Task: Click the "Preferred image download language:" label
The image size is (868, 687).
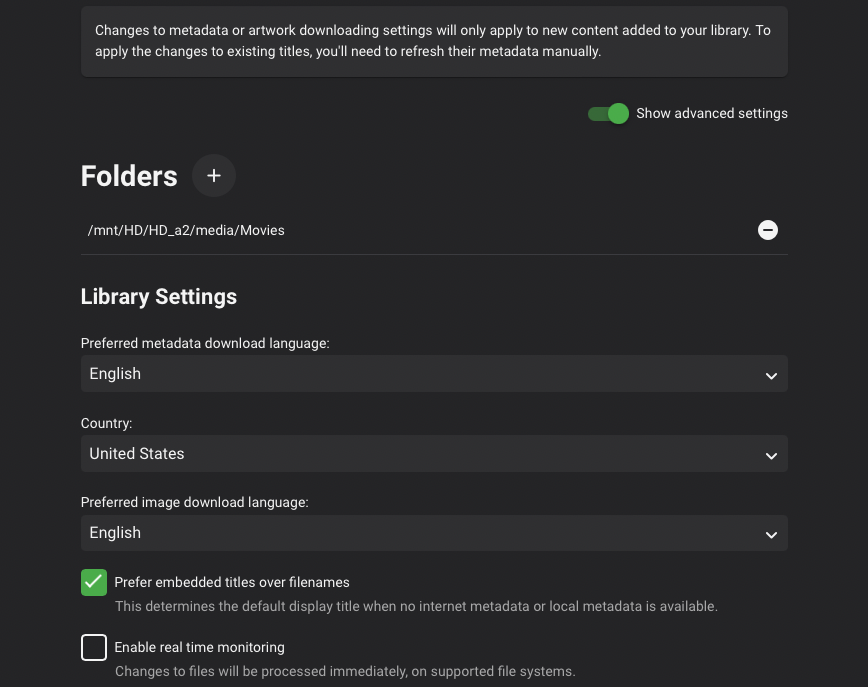Action: (x=195, y=502)
